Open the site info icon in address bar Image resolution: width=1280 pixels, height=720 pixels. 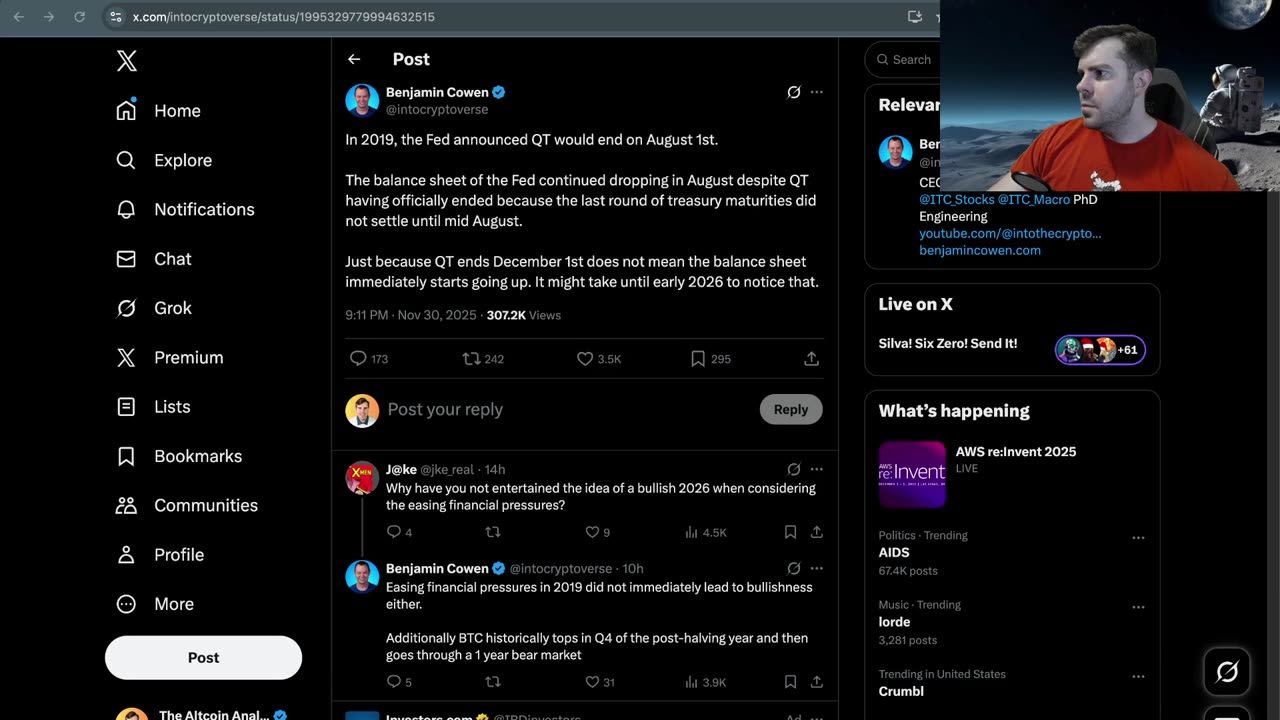pos(115,17)
